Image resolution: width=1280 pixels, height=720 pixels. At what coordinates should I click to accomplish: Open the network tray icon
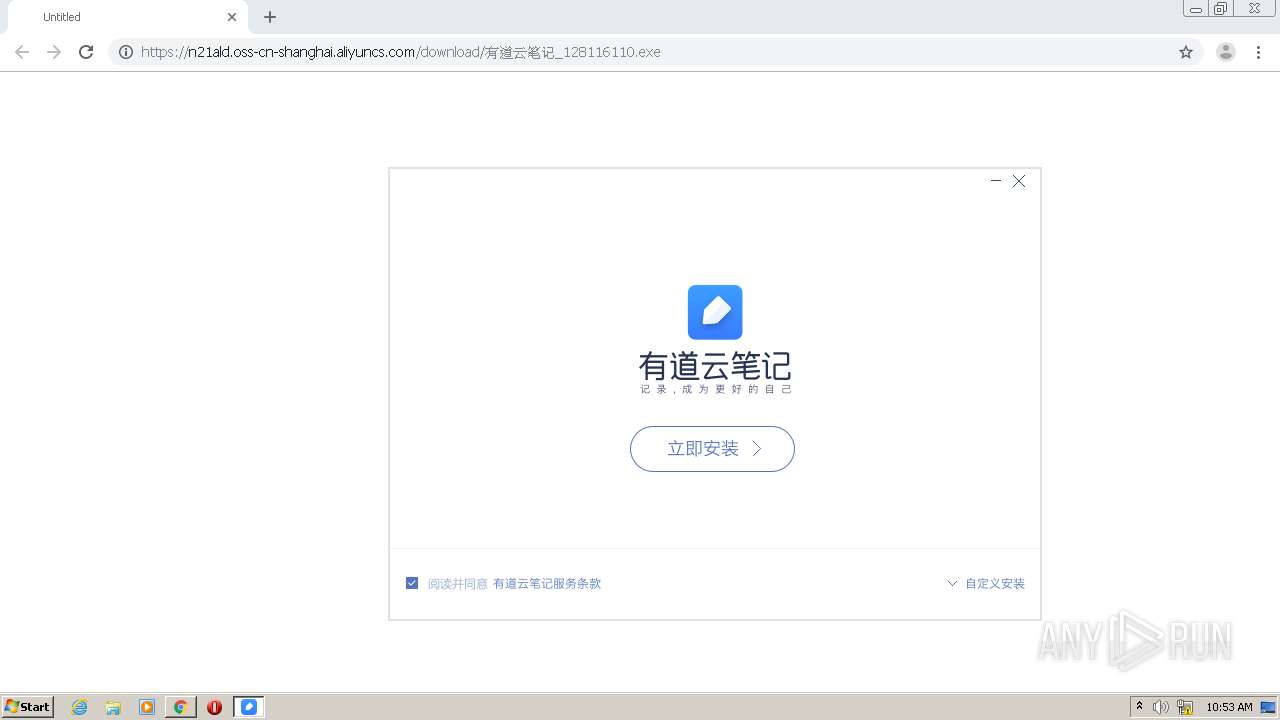click(x=1185, y=707)
